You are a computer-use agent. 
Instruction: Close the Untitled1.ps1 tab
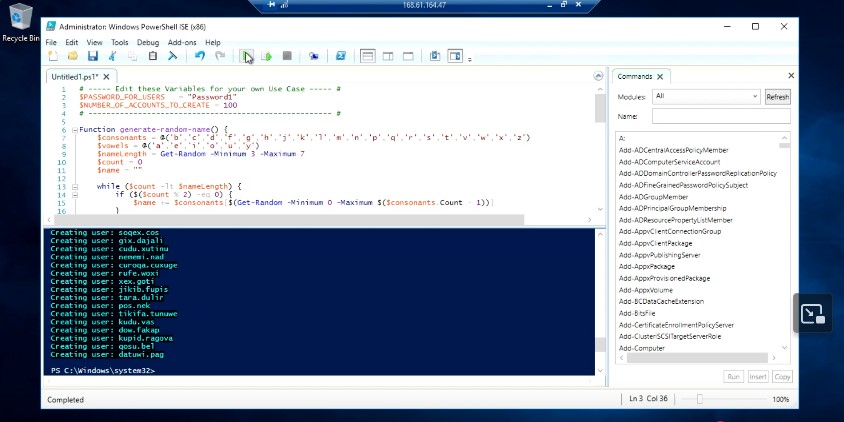click(107, 77)
